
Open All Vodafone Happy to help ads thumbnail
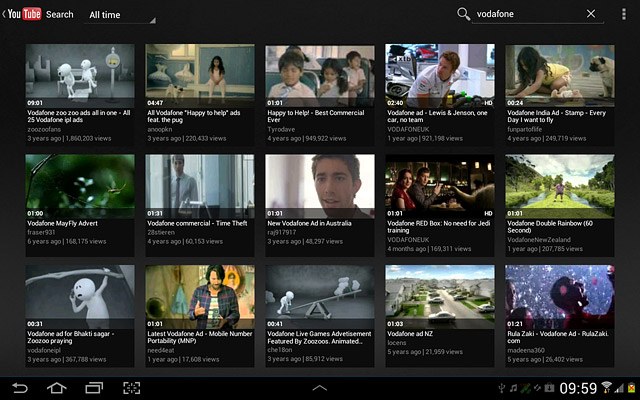pyautogui.click(x=200, y=76)
